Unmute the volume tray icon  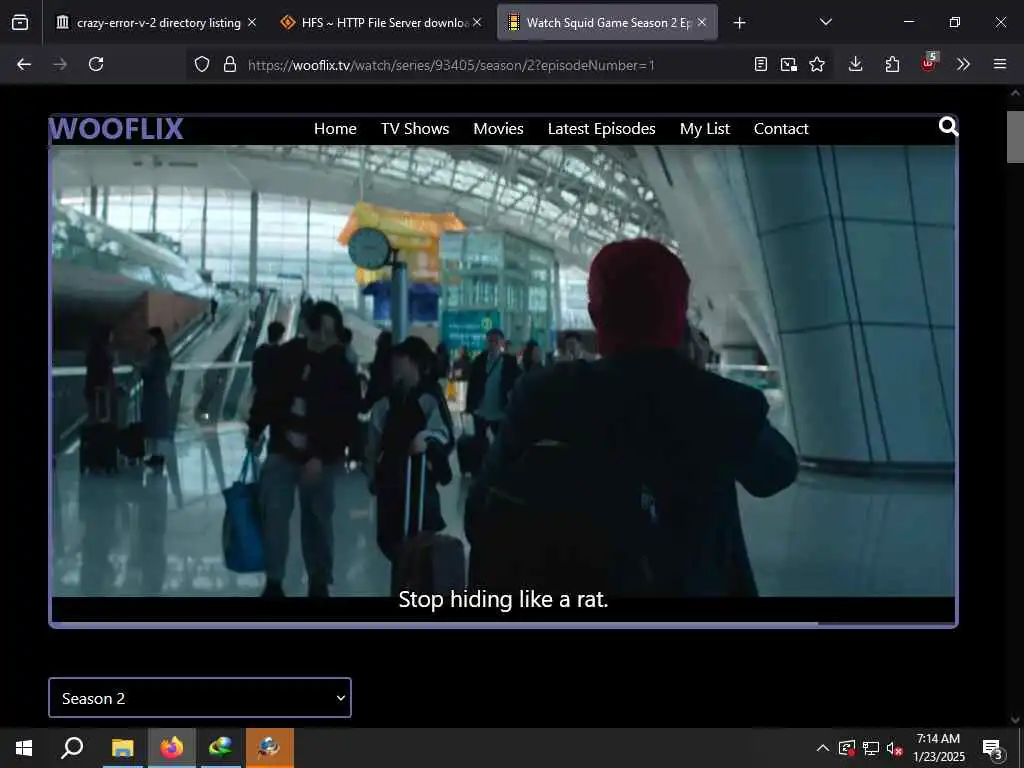(x=894, y=748)
